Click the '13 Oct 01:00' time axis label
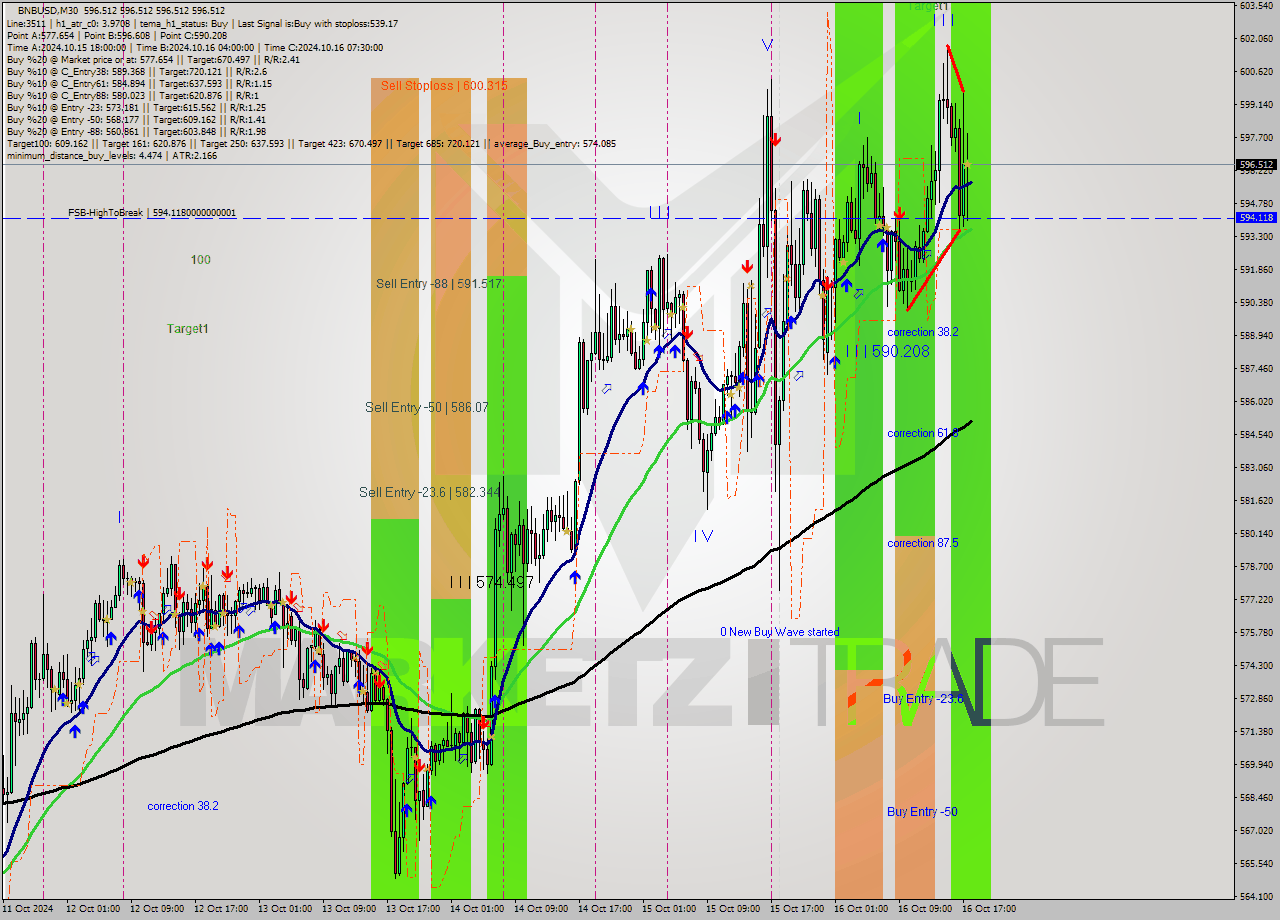Screen dimensions: 1280x920 pos(284,909)
